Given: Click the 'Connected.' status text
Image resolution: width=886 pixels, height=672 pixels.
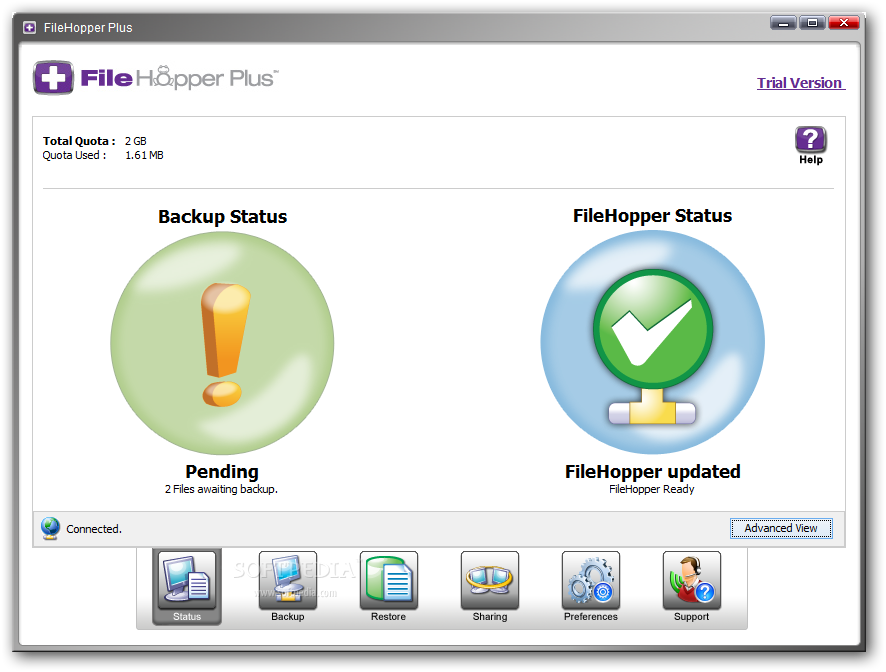Looking at the screenshot, I should point(94,529).
